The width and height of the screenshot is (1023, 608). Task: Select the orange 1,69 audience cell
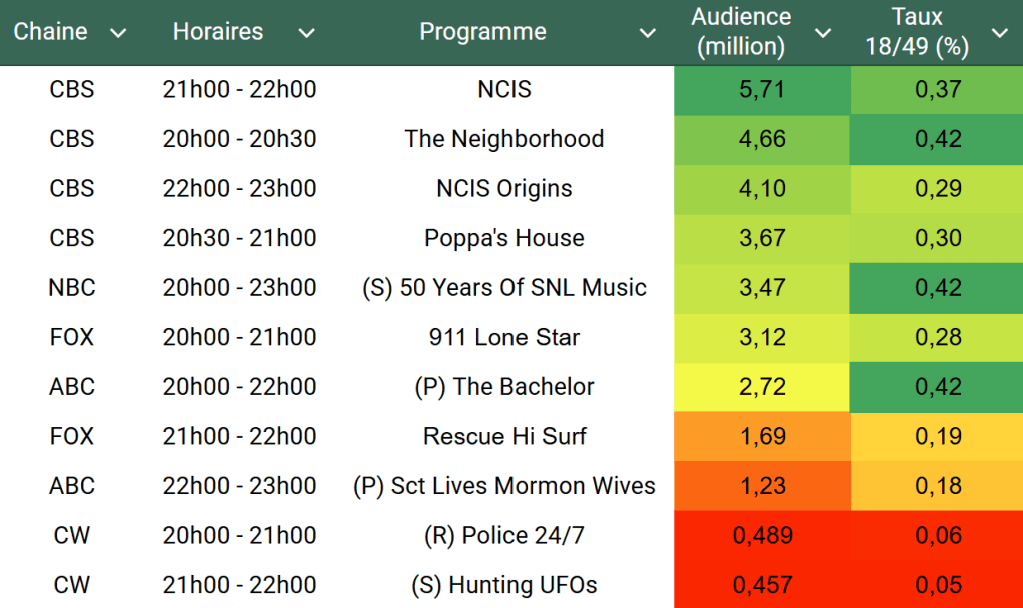(x=762, y=437)
